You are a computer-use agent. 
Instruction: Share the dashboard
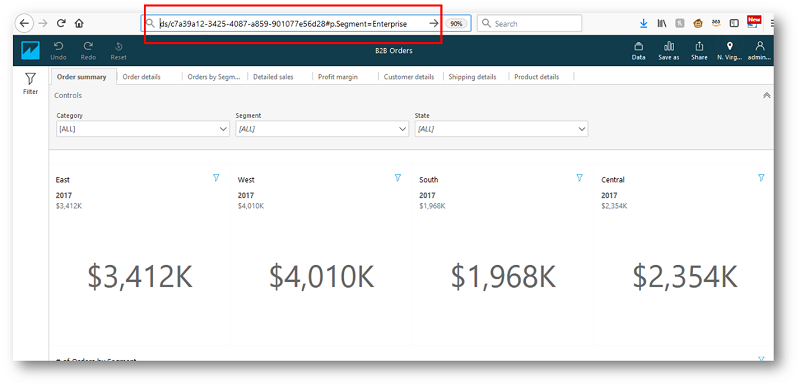(x=699, y=50)
